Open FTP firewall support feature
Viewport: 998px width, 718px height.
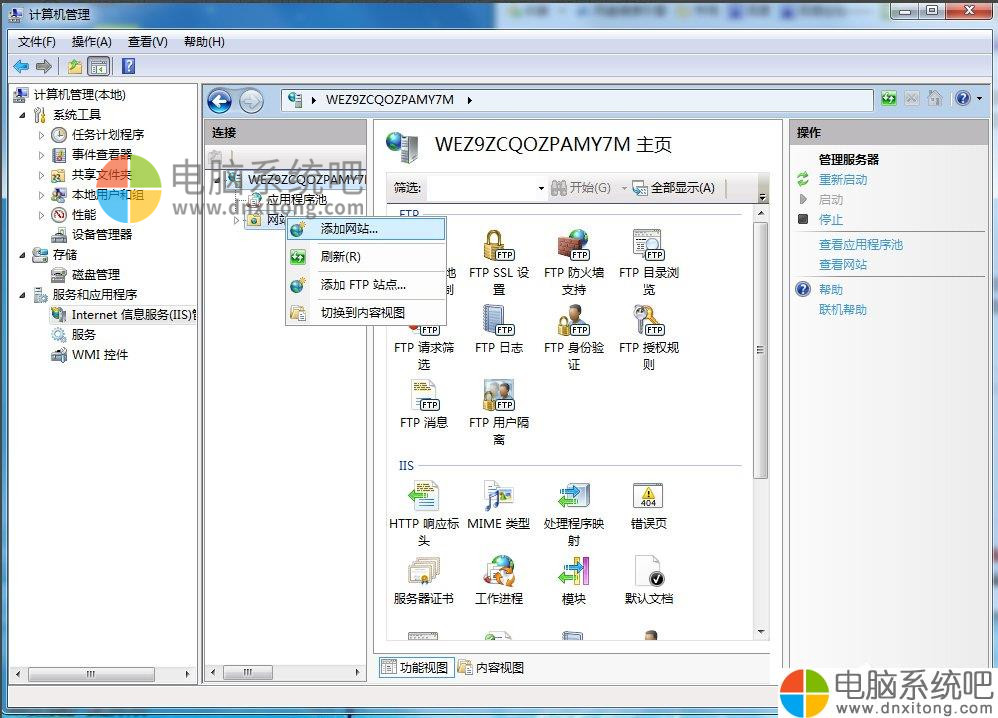pos(573,246)
